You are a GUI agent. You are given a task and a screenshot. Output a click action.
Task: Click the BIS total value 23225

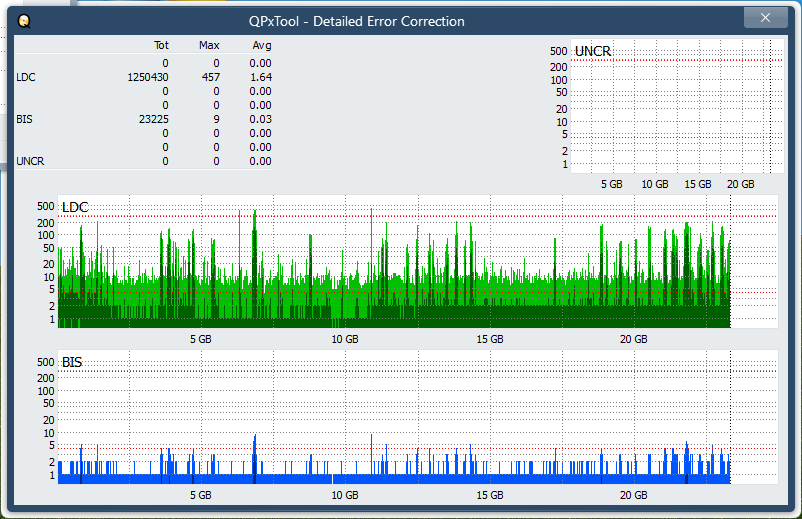point(153,119)
